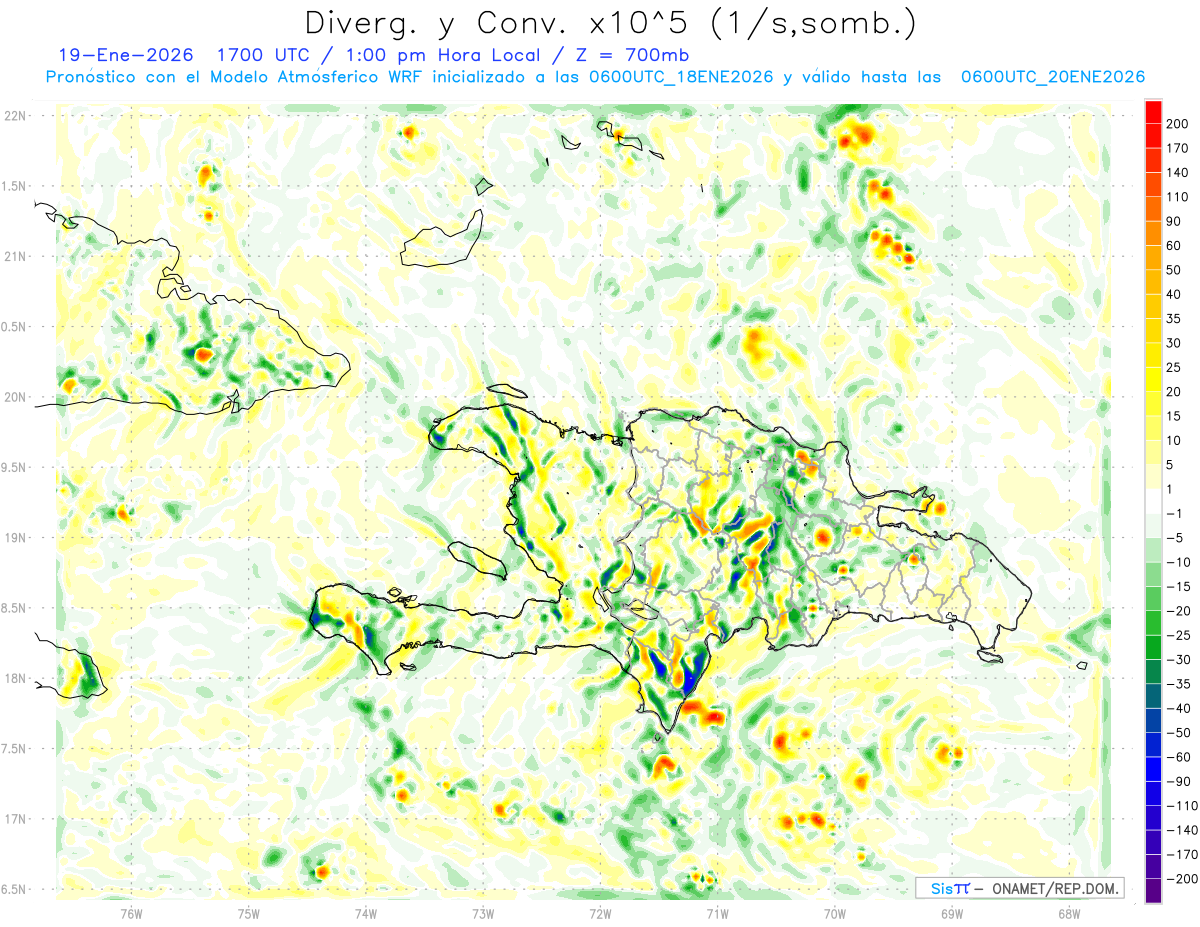Click the colorbar value '170' in the red range
Viewport: 1200px width, 927px height.
click(1179, 148)
